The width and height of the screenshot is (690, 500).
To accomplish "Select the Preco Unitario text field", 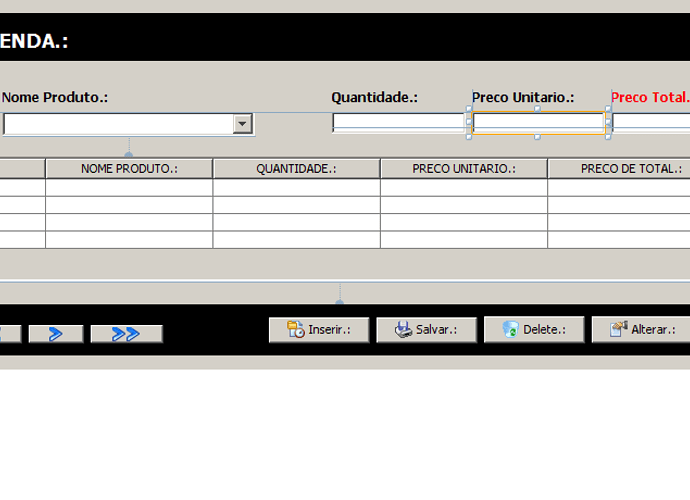I will [538, 123].
